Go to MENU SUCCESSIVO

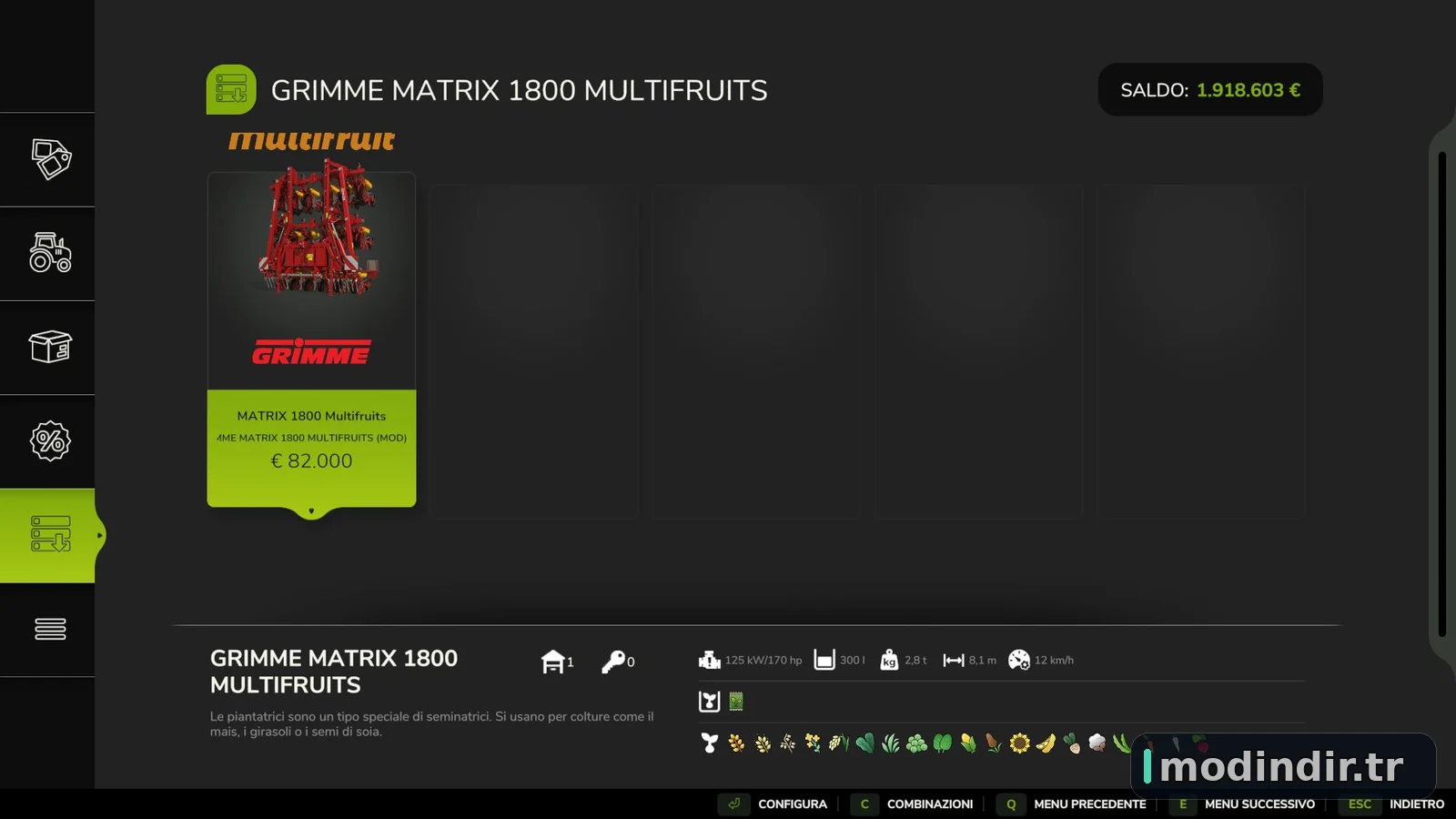coord(1259,804)
